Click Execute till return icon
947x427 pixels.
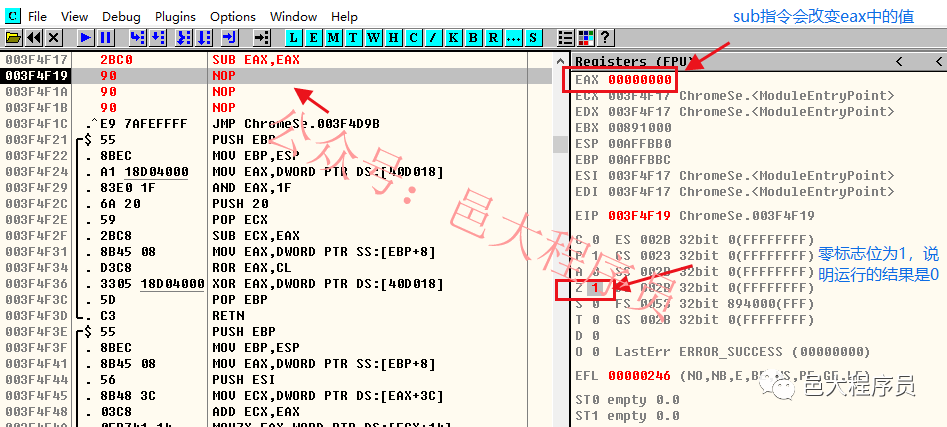(x=230, y=38)
